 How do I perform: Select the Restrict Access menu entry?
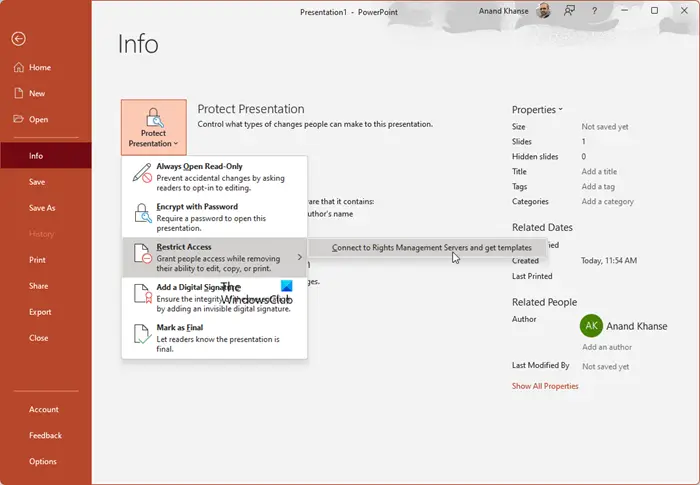pyautogui.click(x=214, y=257)
